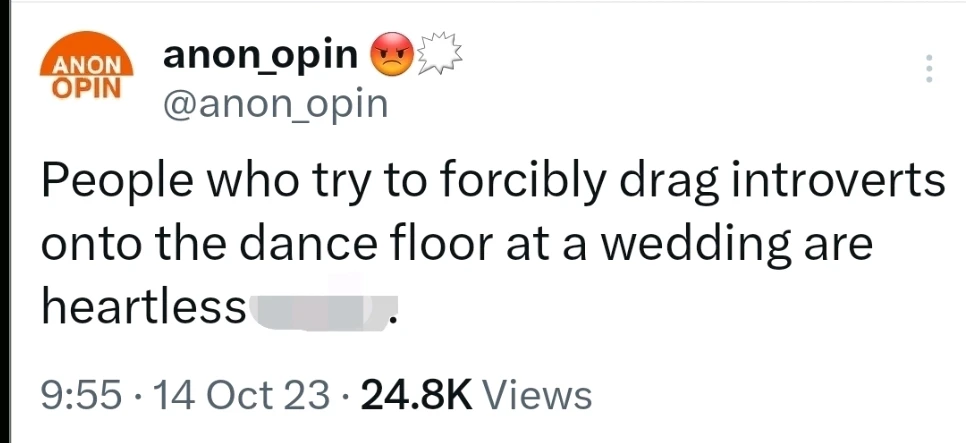Screen dimensions: 966x443
Task: Open the anon_opin display name profile
Action: pos(260,55)
